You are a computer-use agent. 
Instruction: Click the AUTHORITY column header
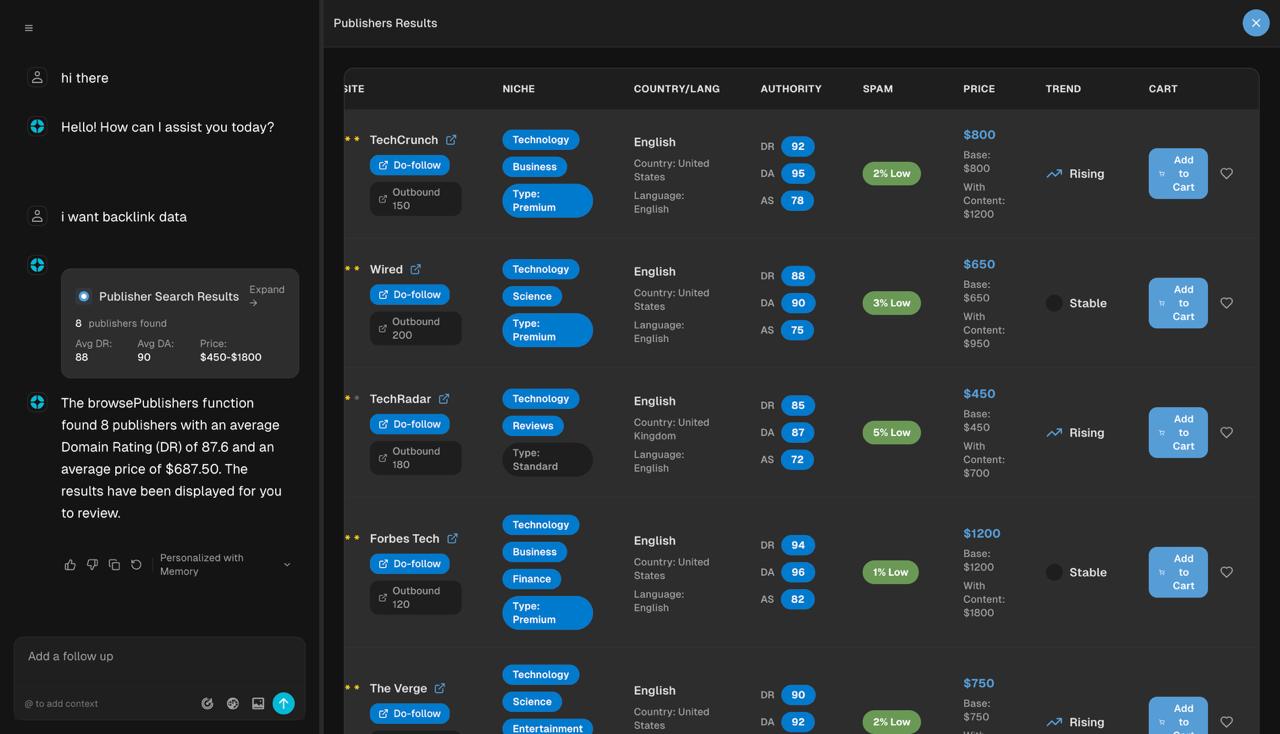(x=790, y=89)
